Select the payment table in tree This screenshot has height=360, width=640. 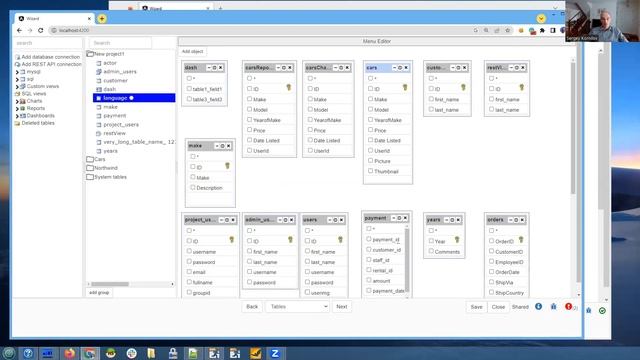[x=115, y=116]
